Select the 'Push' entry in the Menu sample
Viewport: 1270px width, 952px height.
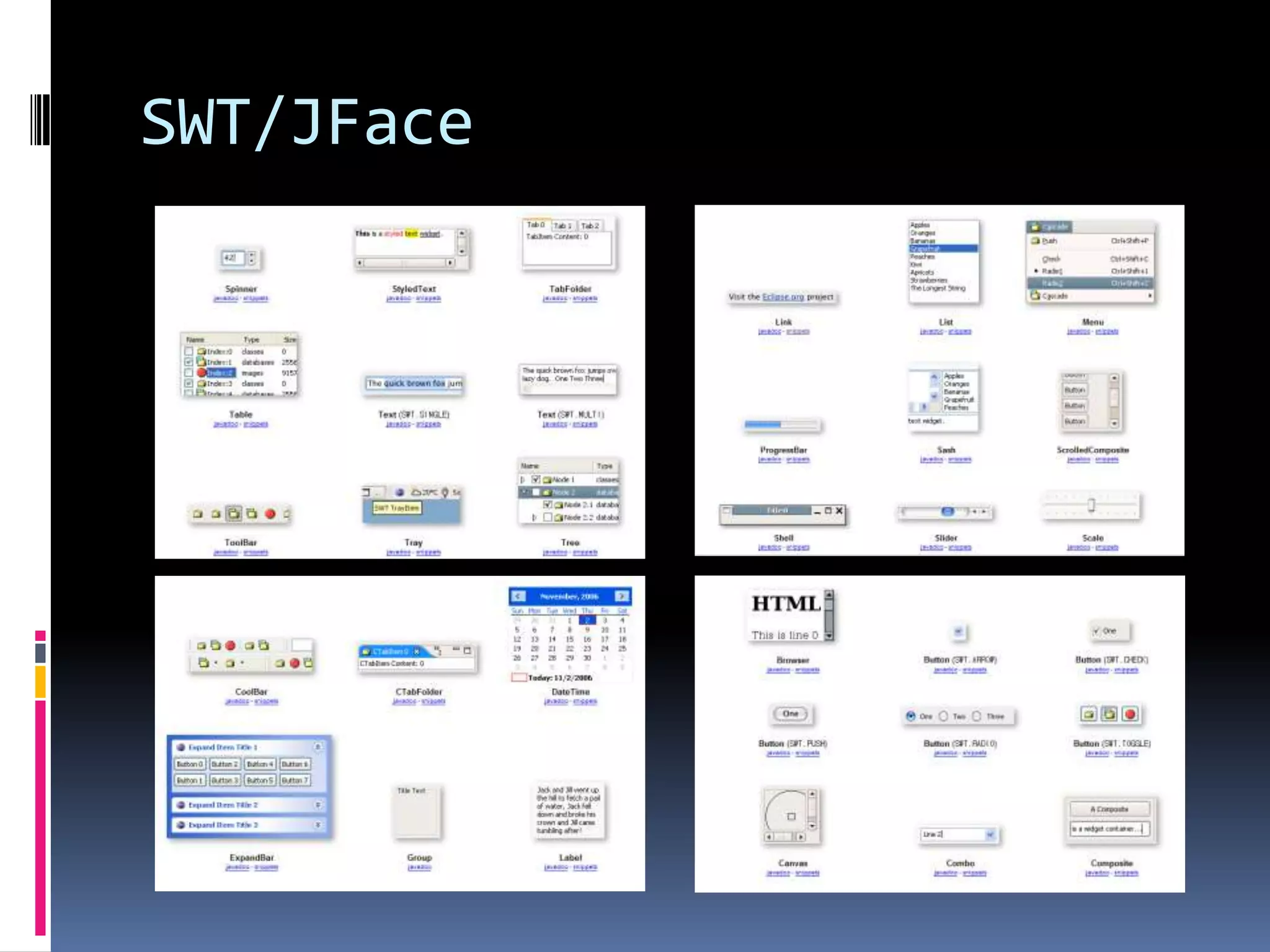click(1049, 240)
